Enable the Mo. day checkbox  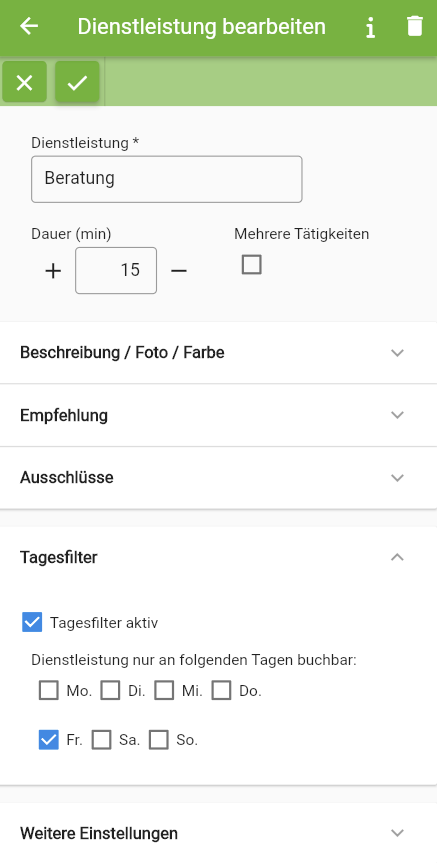(x=48, y=691)
